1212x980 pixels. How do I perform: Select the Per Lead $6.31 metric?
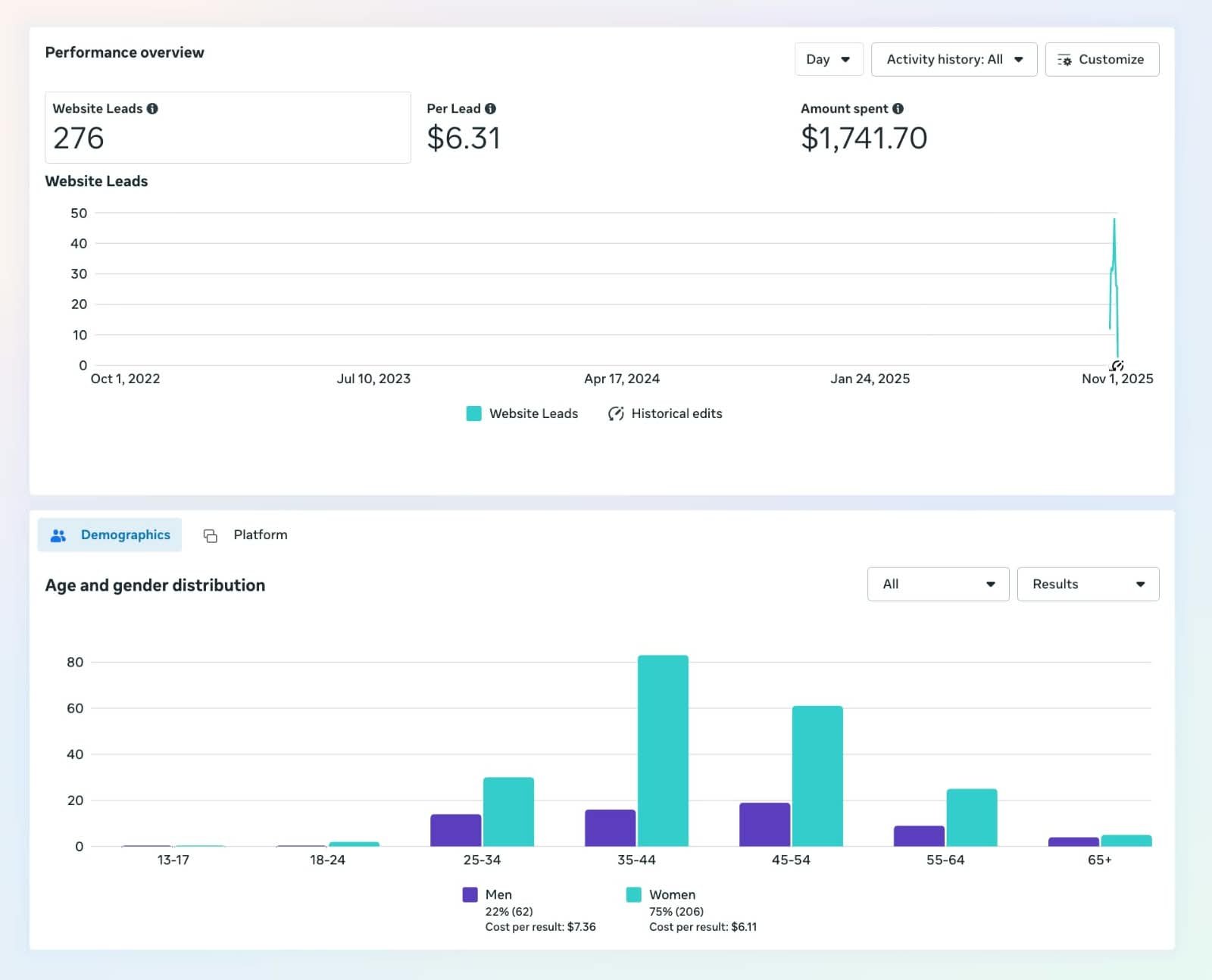click(463, 127)
